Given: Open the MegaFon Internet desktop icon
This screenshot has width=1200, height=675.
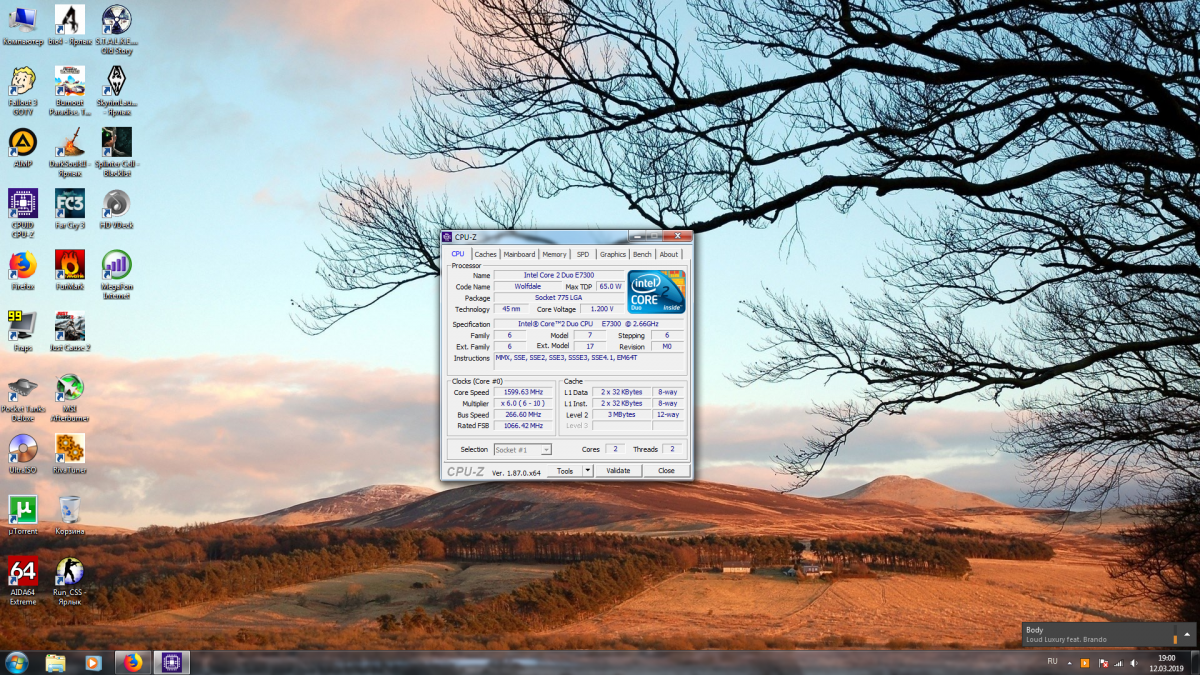Looking at the screenshot, I should pyautogui.click(x=117, y=275).
